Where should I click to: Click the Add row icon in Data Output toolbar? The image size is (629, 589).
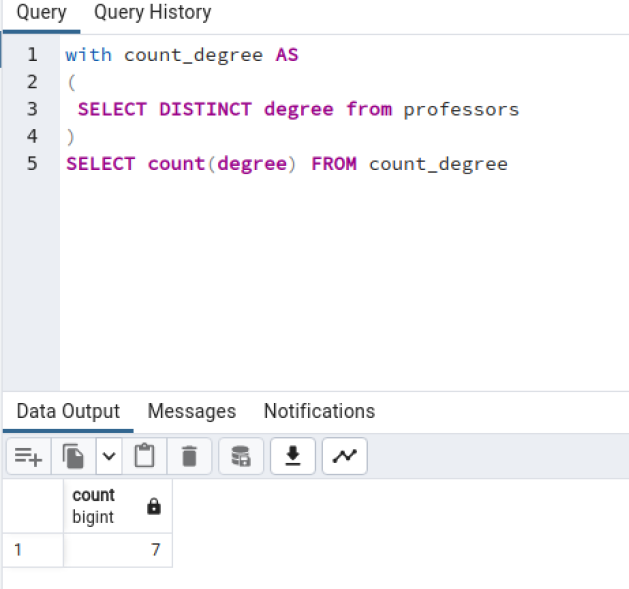click(x=28, y=456)
